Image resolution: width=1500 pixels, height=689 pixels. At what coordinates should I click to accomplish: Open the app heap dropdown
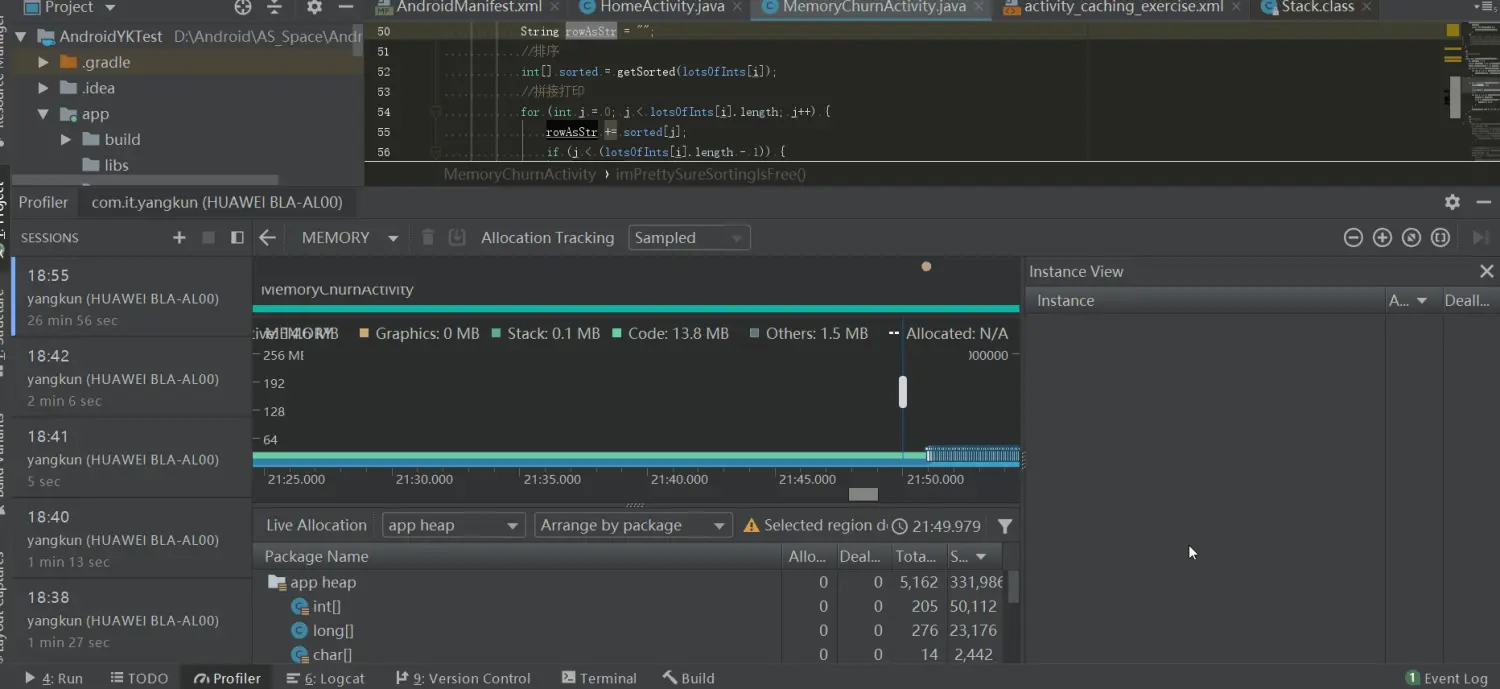(x=453, y=525)
